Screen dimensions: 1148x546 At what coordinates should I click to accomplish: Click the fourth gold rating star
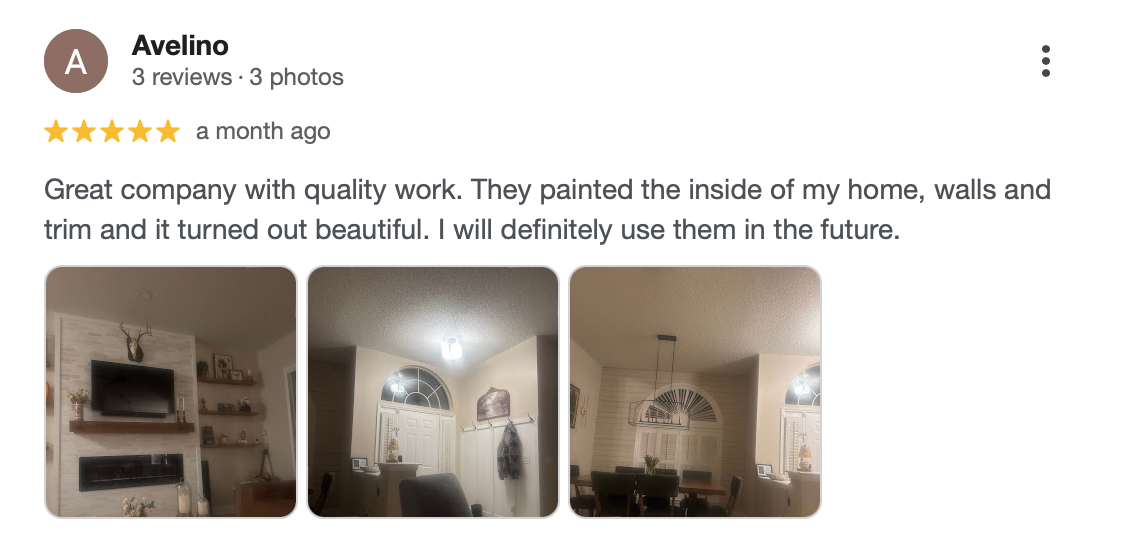click(x=140, y=132)
